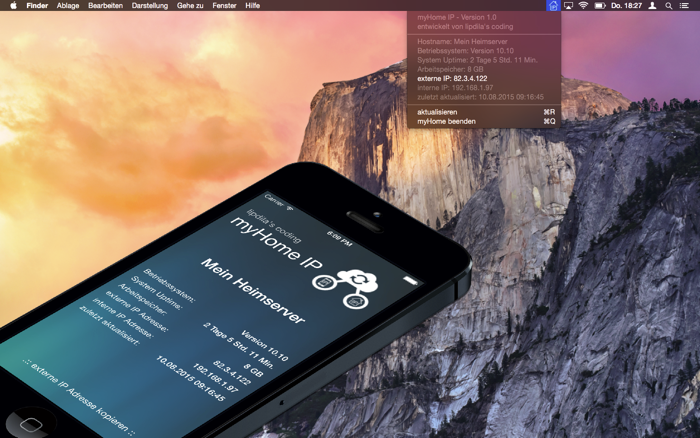The height and width of the screenshot is (438, 700).
Task: Tap the 'Carrier' label on the phone status bar
Action: (274, 200)
